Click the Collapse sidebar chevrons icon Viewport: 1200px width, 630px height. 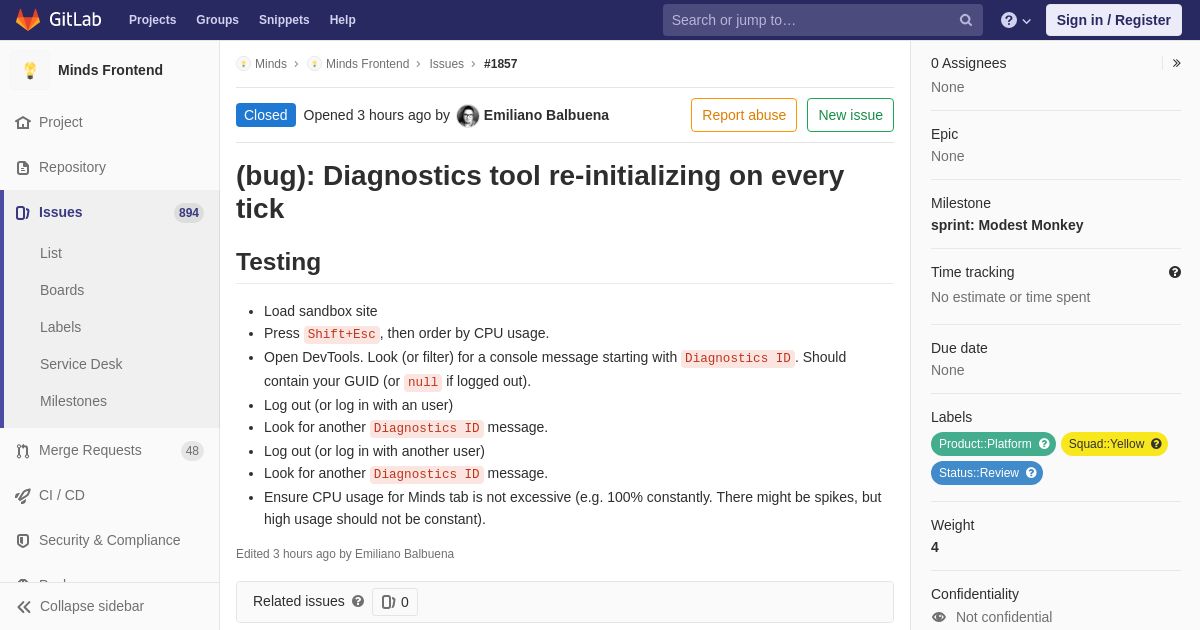pos(24,607)
